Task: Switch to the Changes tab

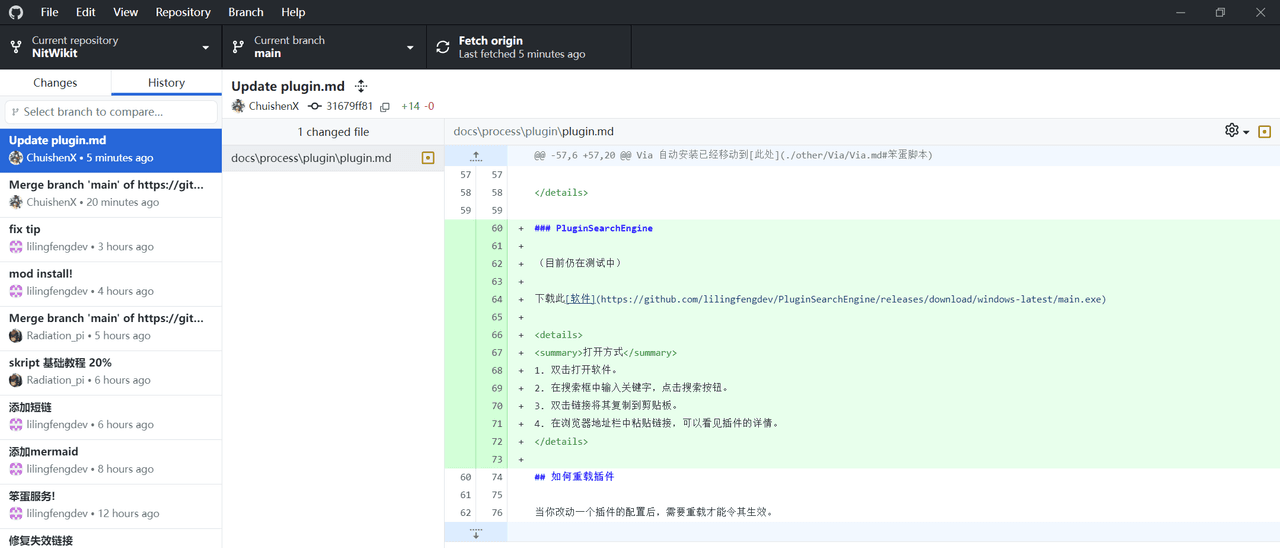Action: 55,83
